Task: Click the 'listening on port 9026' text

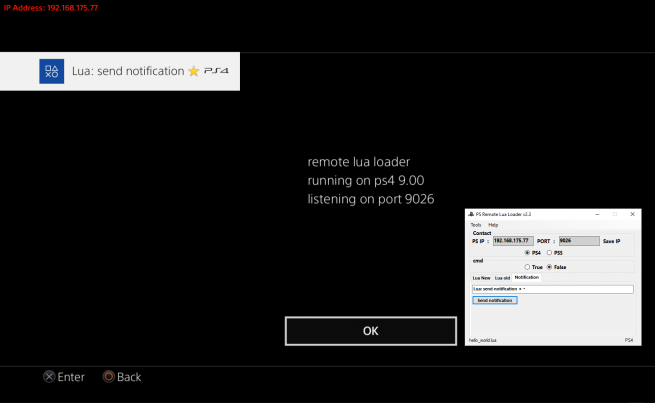Action: 371,199
